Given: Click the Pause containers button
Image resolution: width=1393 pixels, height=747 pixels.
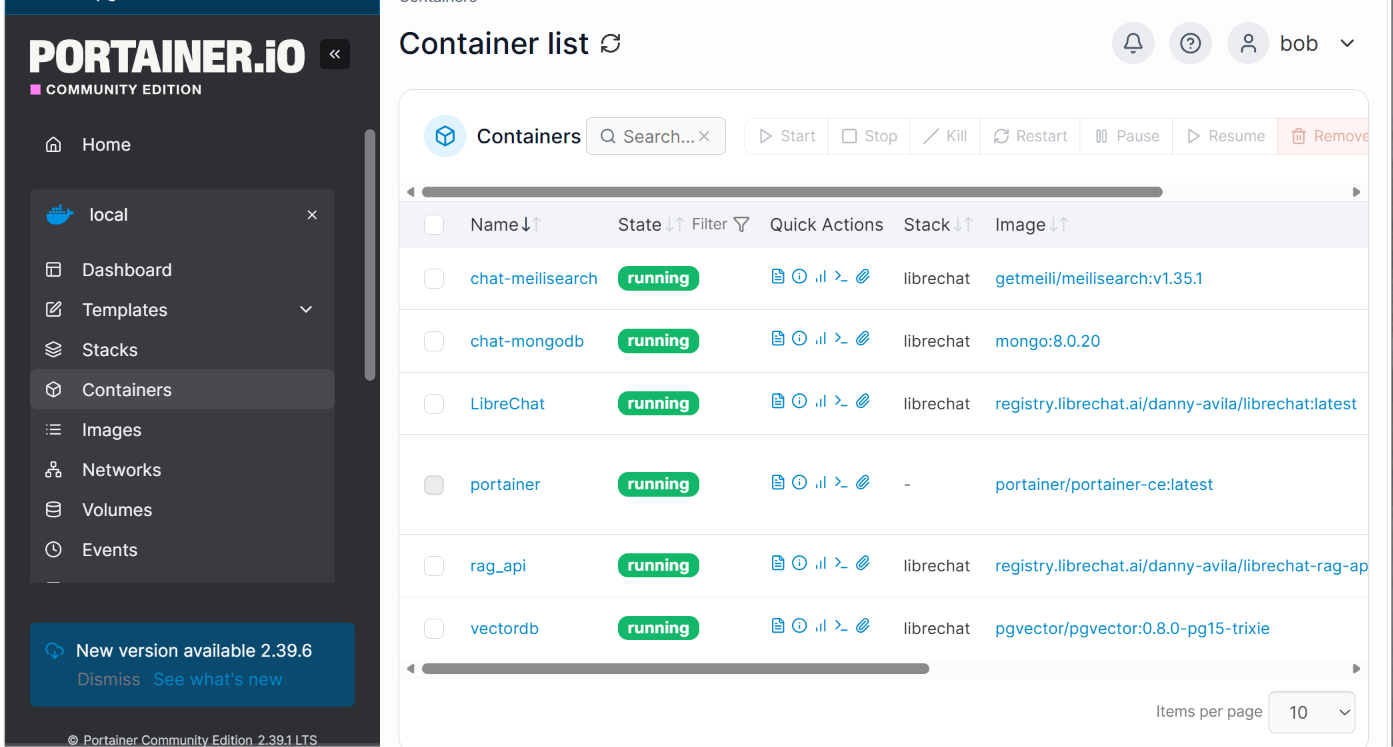Looking at the screenshot, I should pyautogui.click(x=1127, y=136).
